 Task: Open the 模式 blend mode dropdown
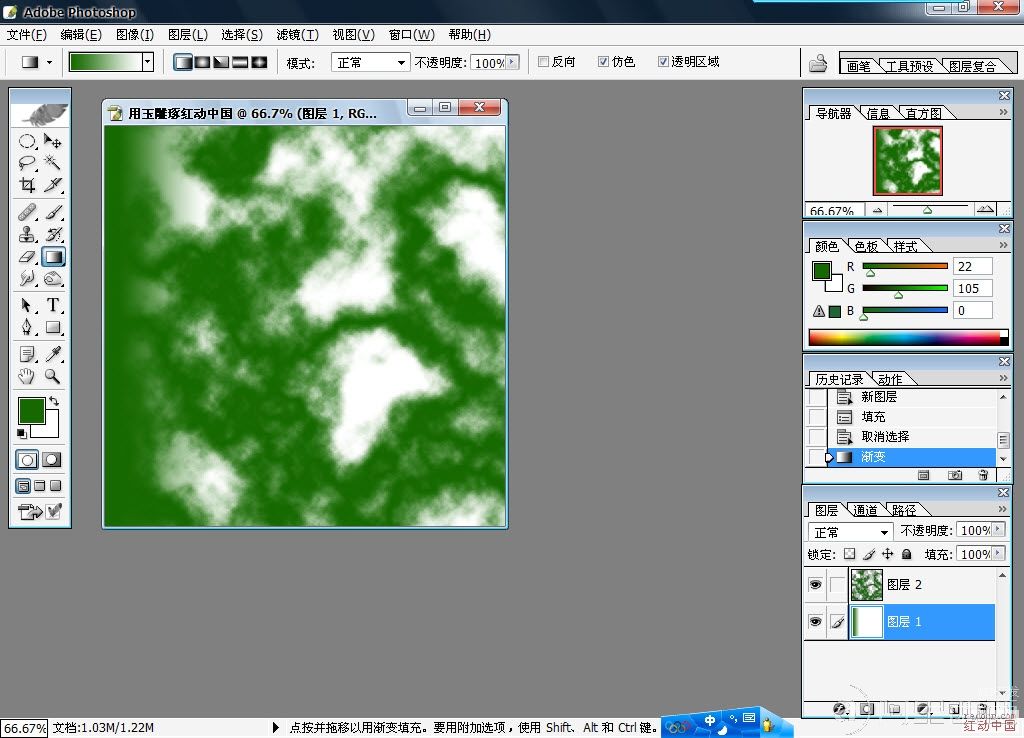pyautogui.click(x=370, y=63)
